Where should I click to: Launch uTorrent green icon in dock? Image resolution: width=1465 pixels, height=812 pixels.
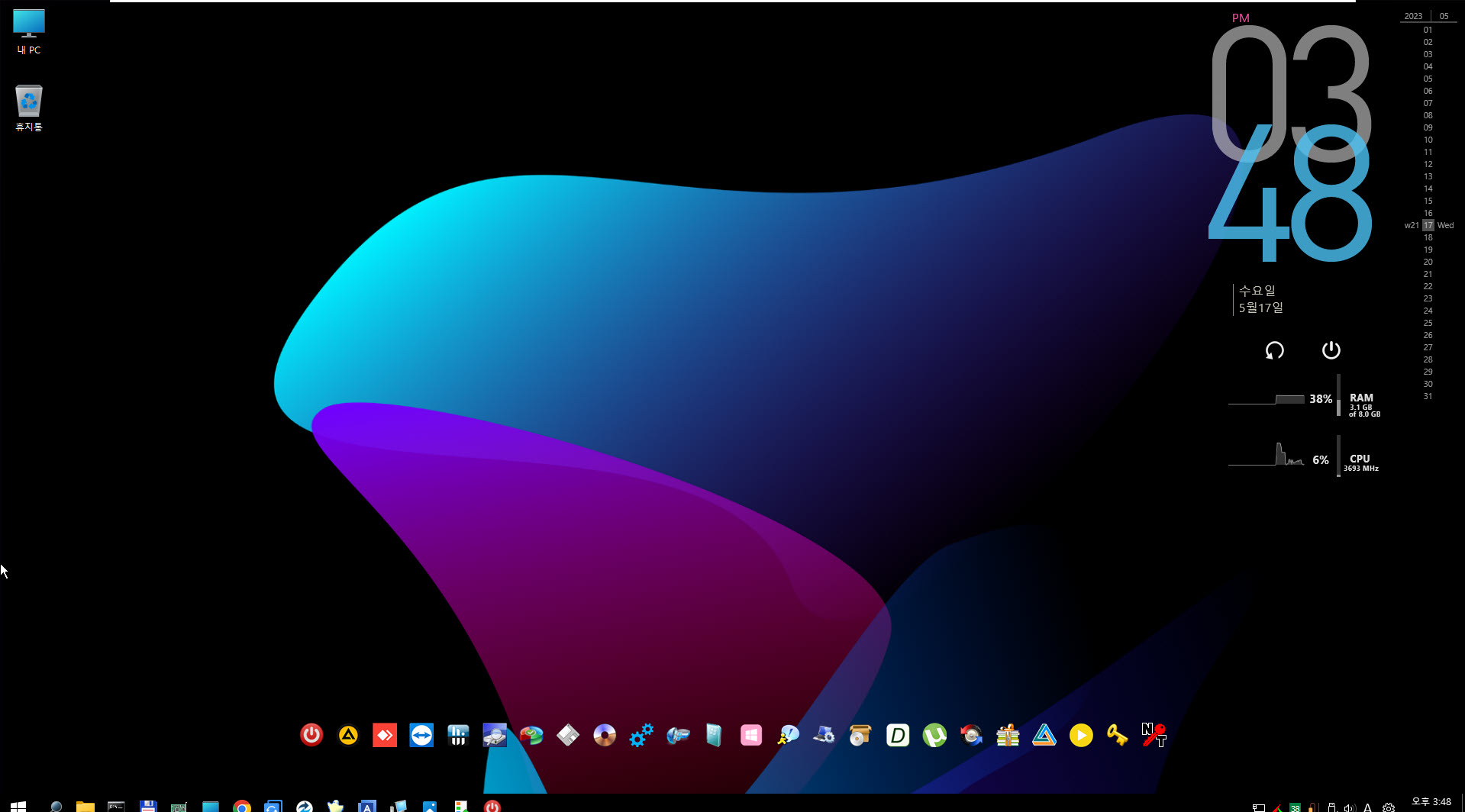[934, 735]
